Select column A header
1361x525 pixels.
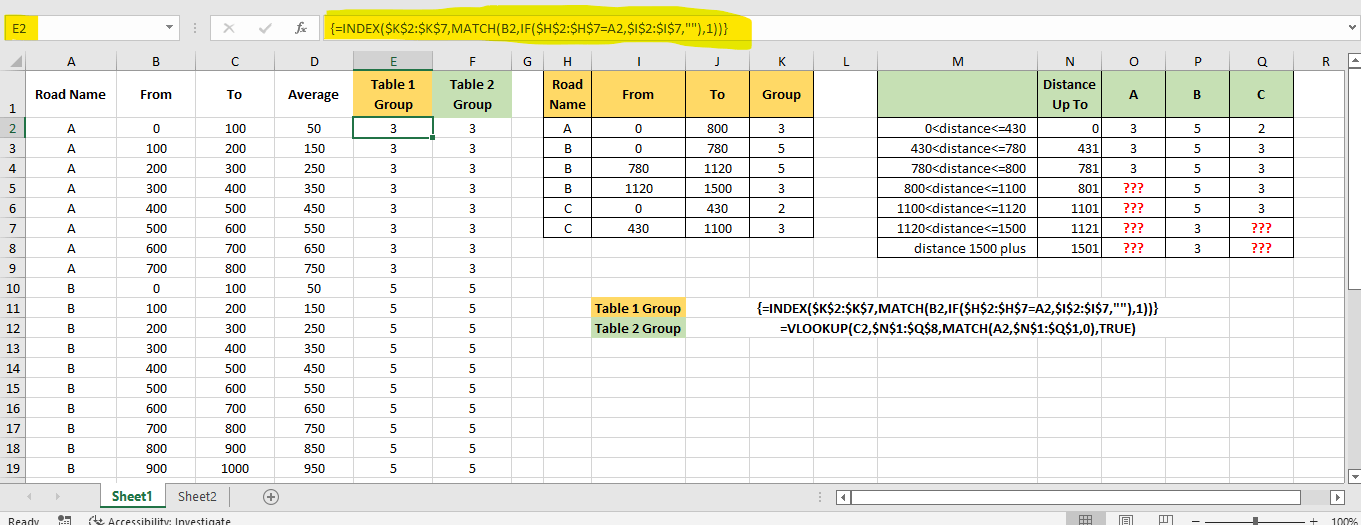click(70, 62)
